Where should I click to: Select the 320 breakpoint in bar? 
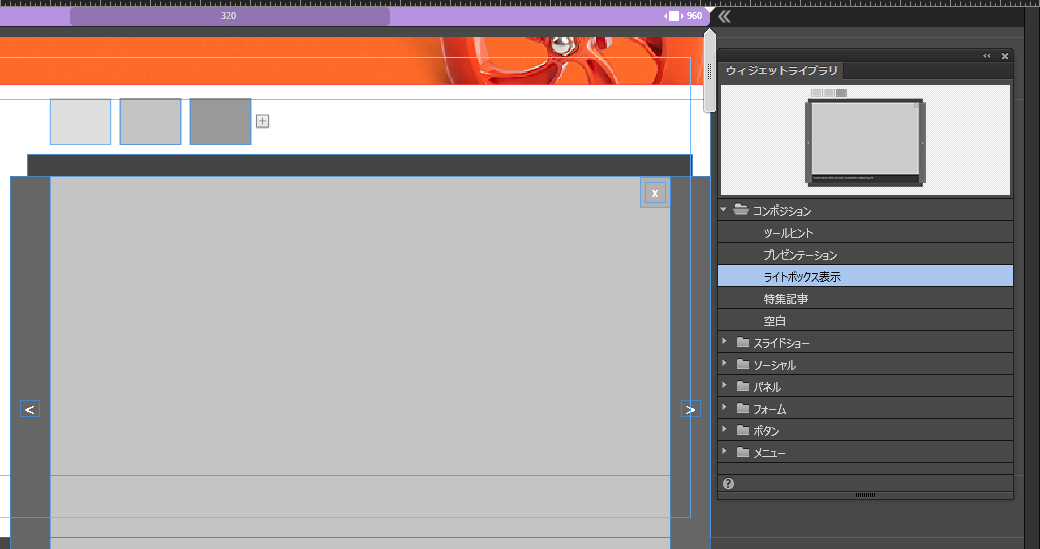coord(229,16)
